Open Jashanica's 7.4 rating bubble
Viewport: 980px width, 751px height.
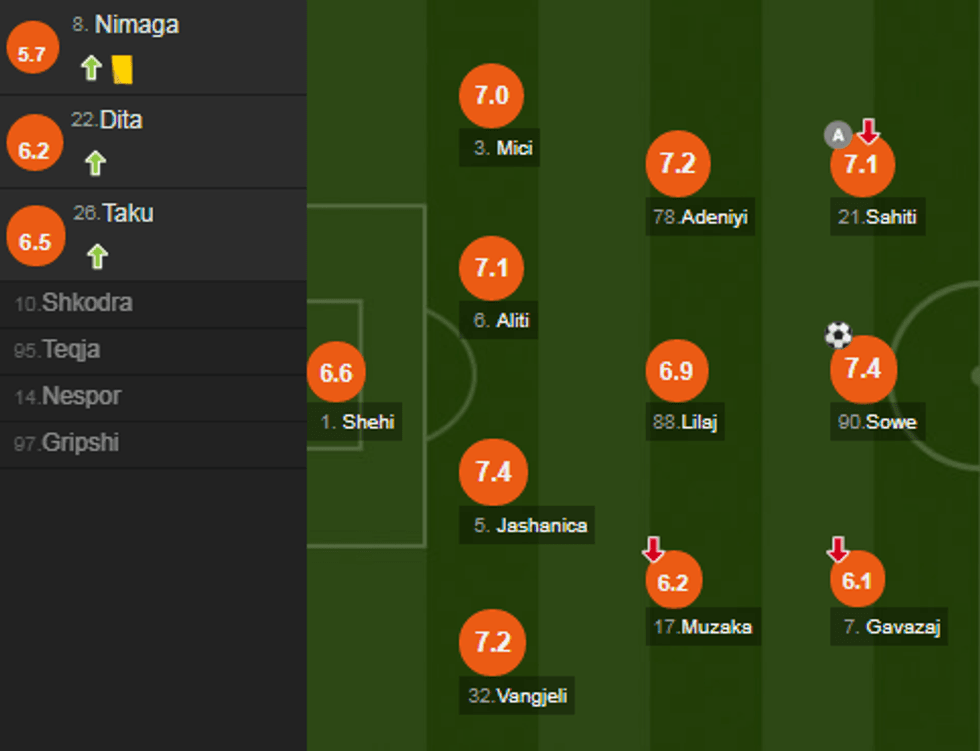(x=493, y=472)
